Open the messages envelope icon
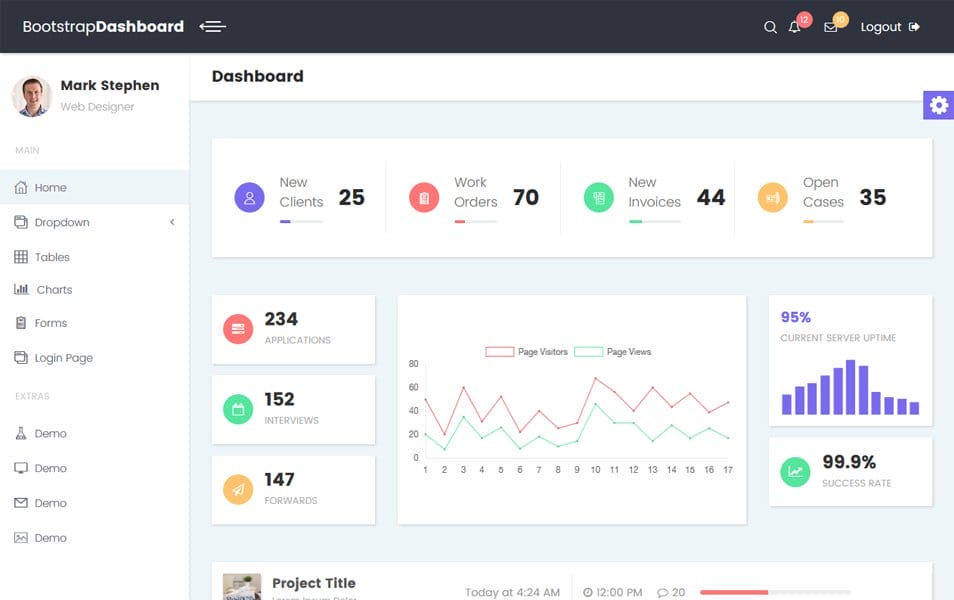 coord(830,27)
